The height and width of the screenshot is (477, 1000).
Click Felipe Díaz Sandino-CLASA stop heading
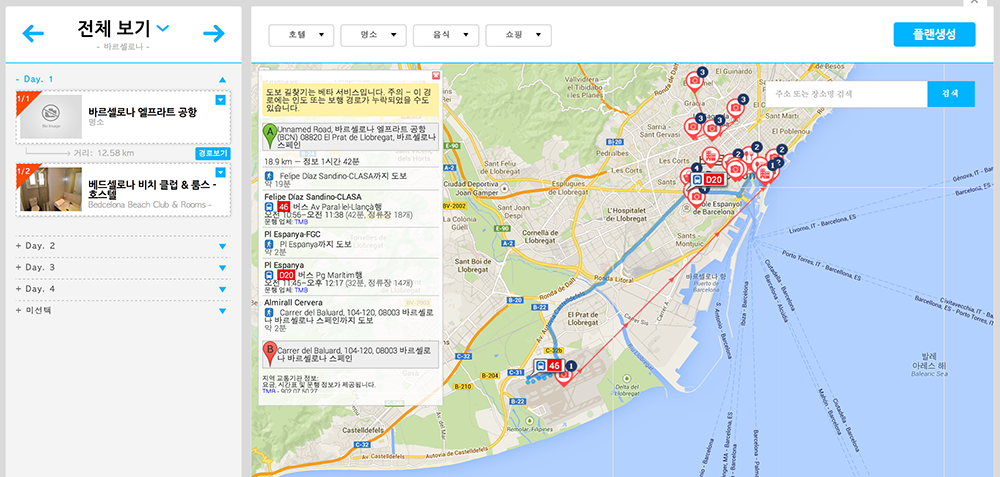312,197
